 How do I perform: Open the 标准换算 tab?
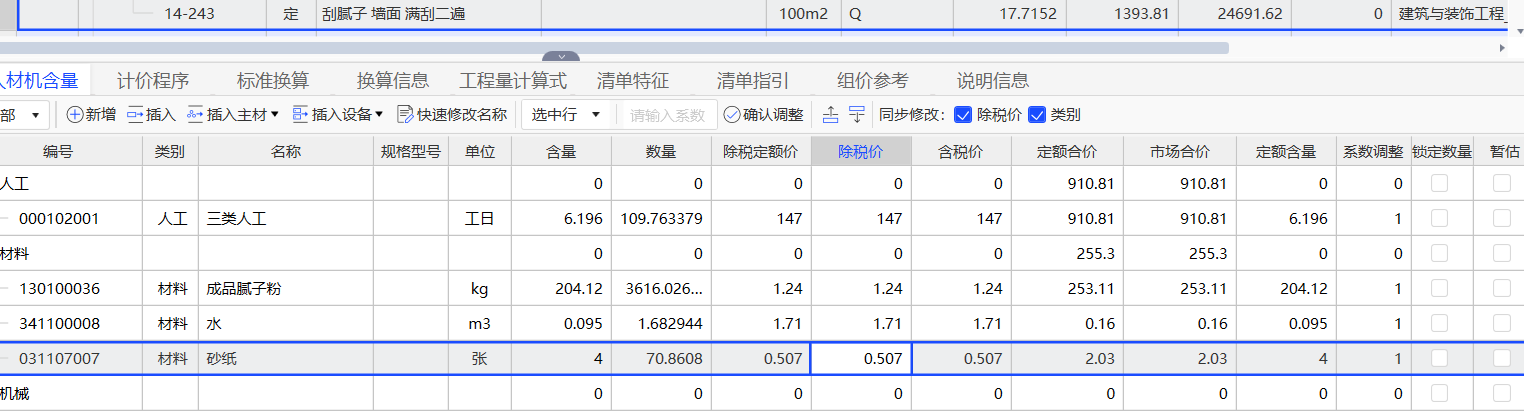click(273, 81)
